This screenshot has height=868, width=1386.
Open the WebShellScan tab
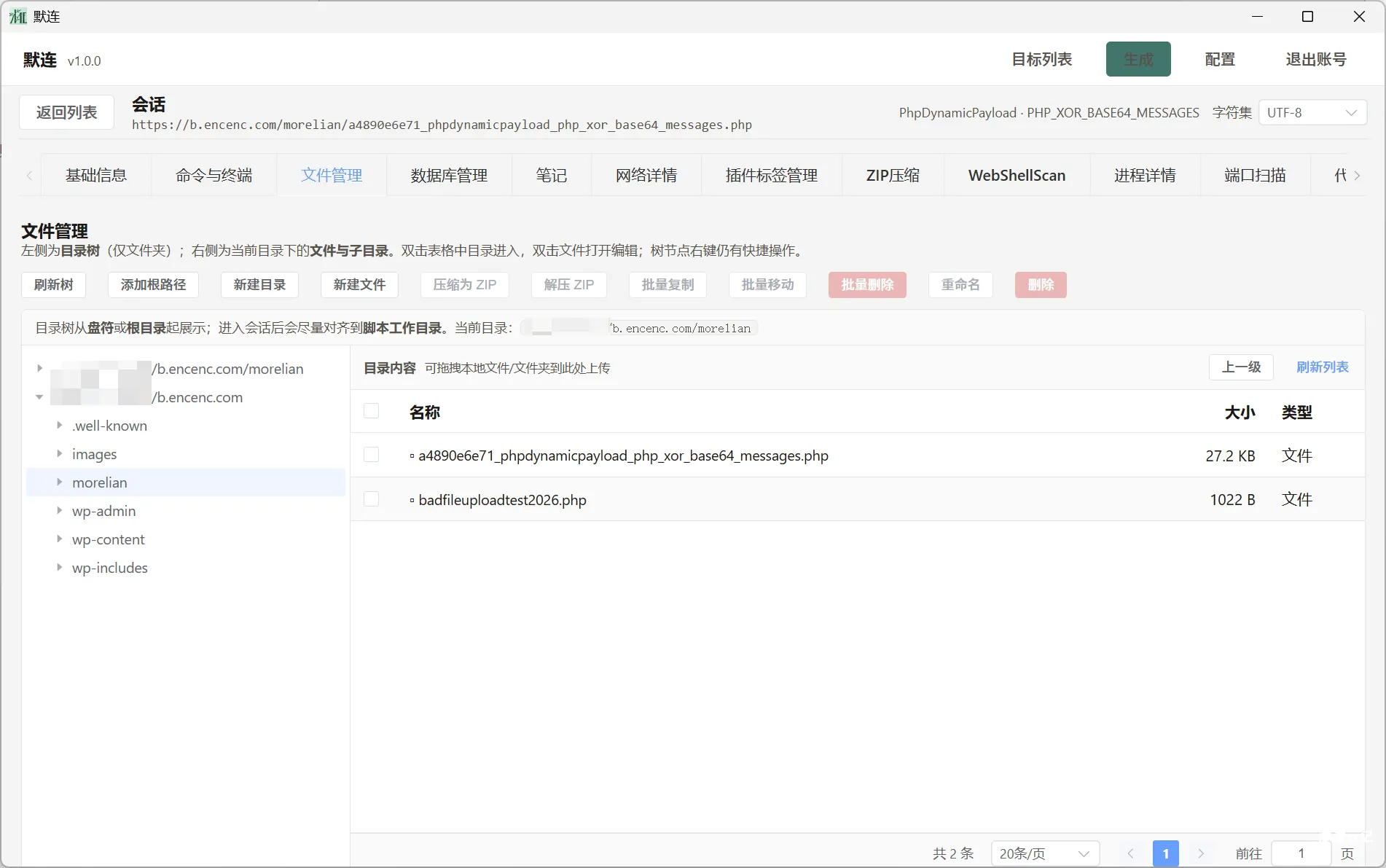click(x=1017, y=175)
